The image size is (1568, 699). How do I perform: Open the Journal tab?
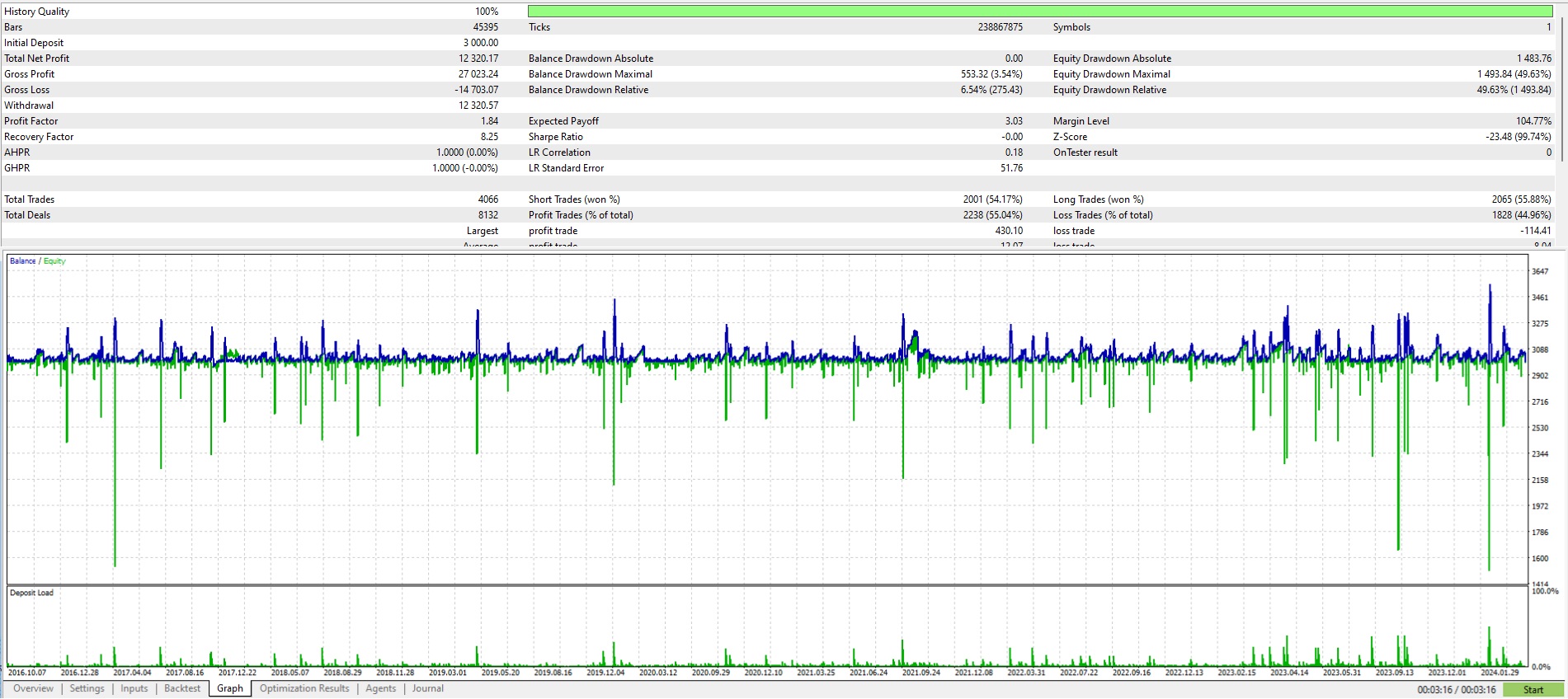(427, 688)
